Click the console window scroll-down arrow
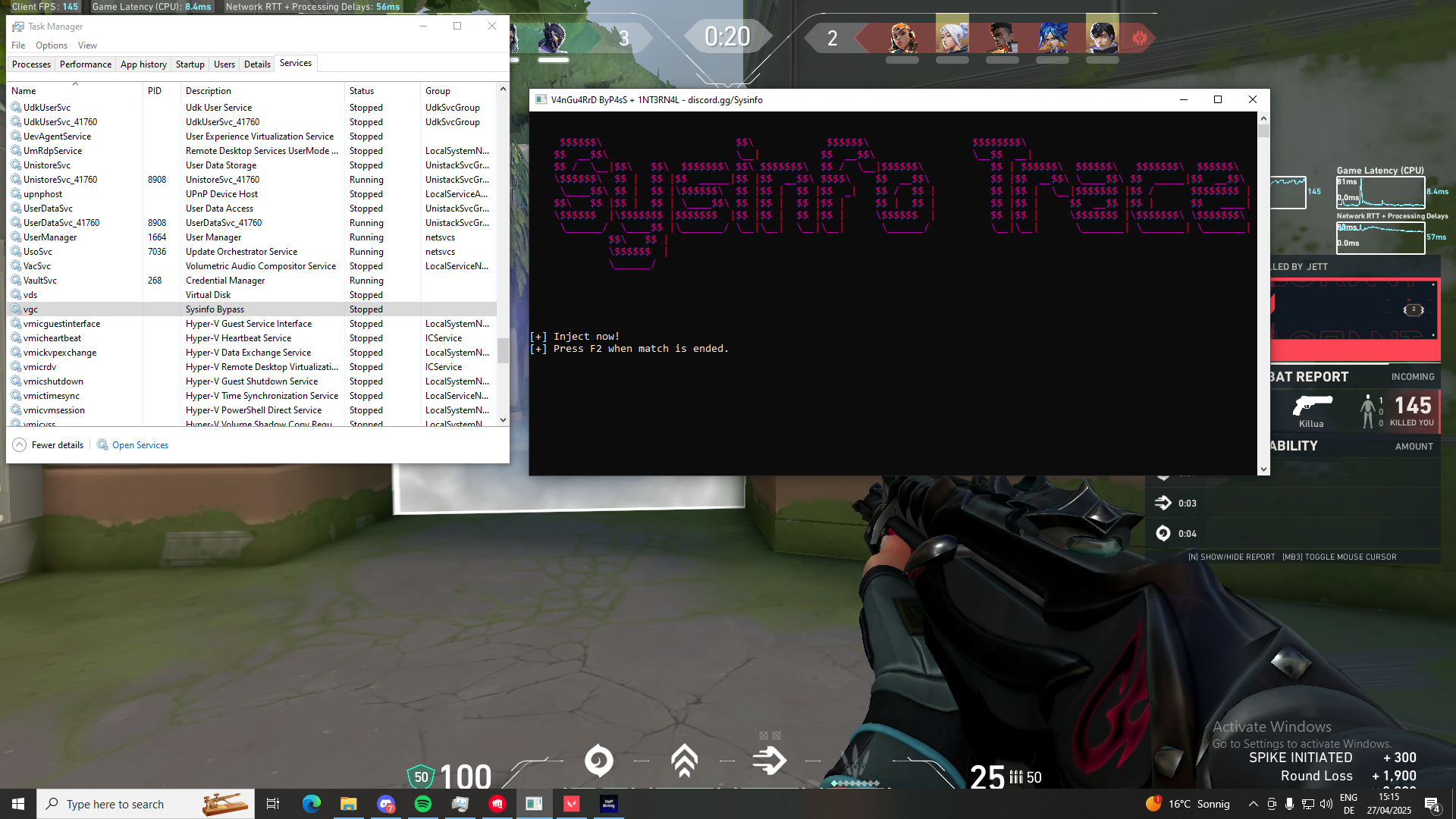The width and height of the screenshot is (1456, 819). pyautogui.click(x=1263, y=469)
